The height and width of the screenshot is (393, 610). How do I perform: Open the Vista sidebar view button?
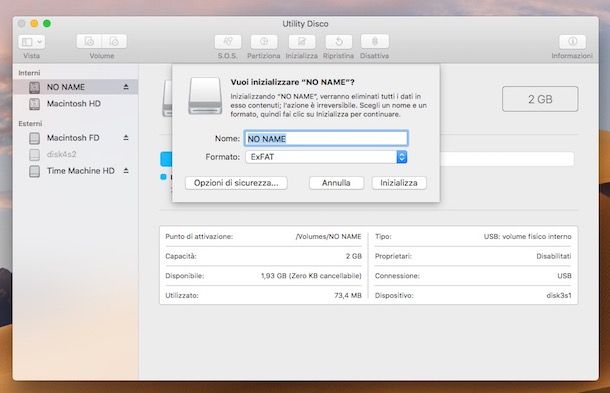(32, 42)
